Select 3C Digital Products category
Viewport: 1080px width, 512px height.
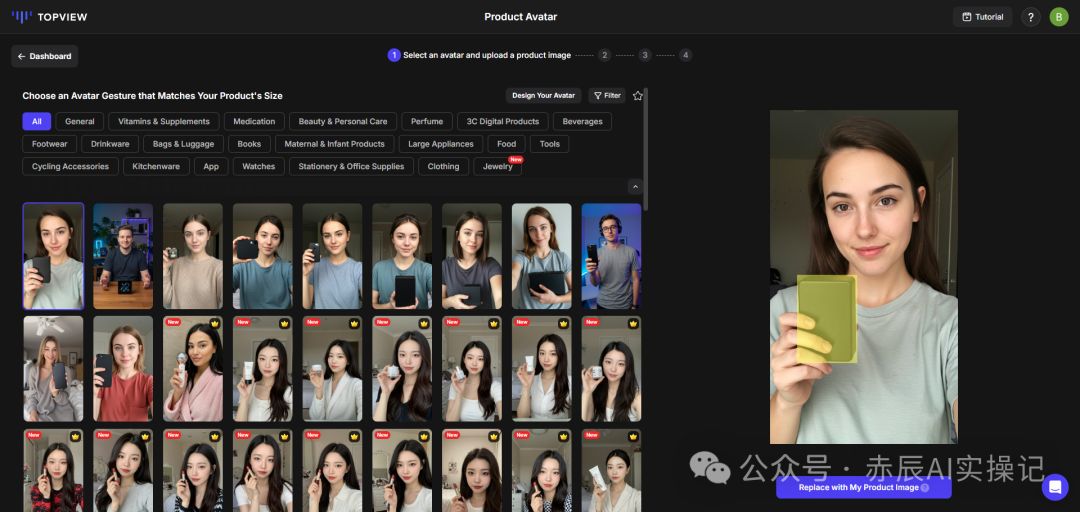pos(503,121)
